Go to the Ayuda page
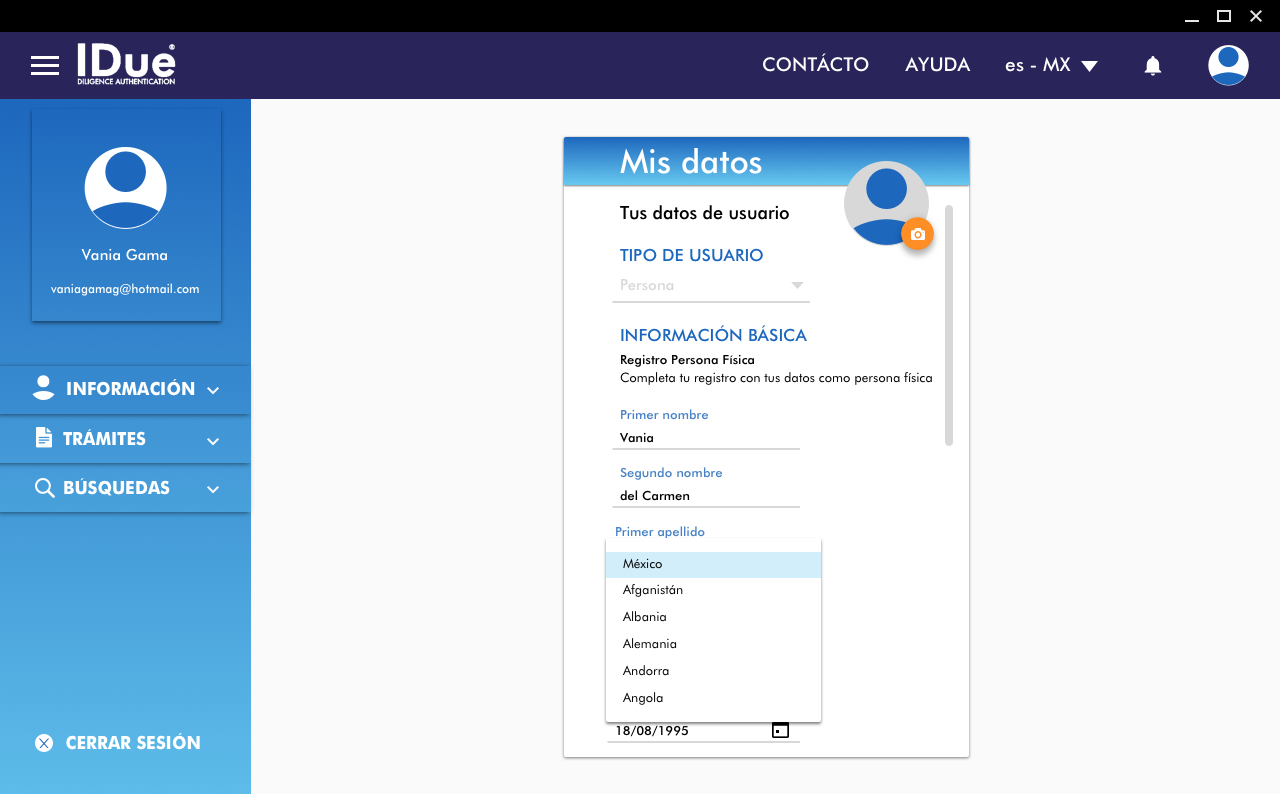The width and height of the screenshot is (1280, 794). 937,65
